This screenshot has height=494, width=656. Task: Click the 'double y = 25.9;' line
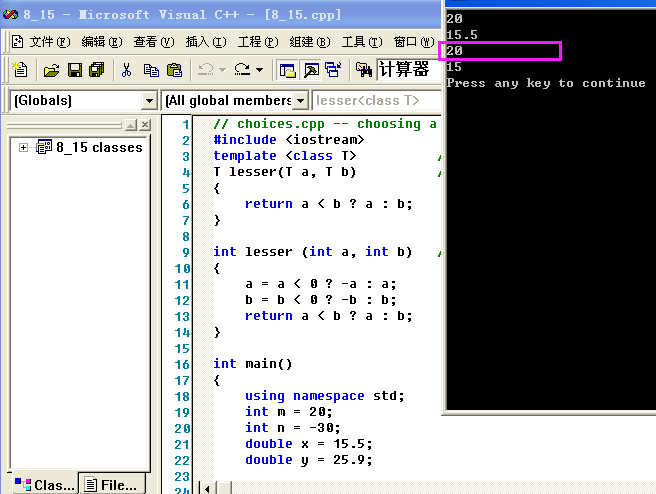point(308,460)
